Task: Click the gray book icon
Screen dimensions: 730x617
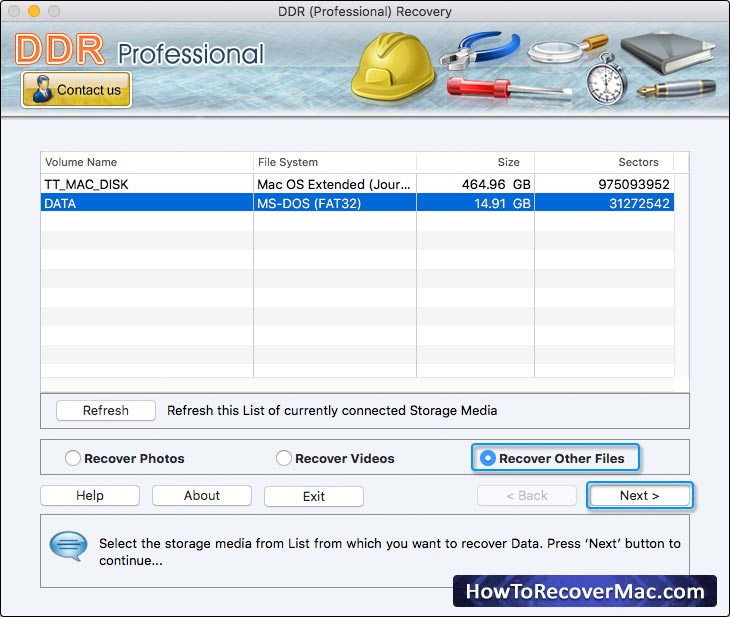Action: (x=667, y=52)
